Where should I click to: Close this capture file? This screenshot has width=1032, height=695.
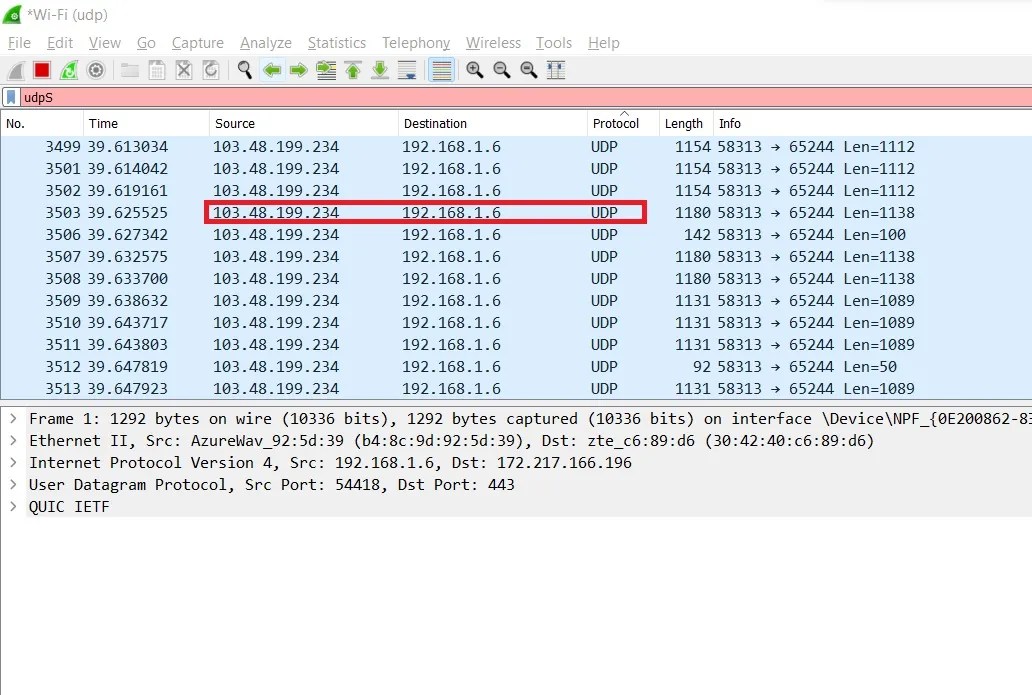point(184,70)
